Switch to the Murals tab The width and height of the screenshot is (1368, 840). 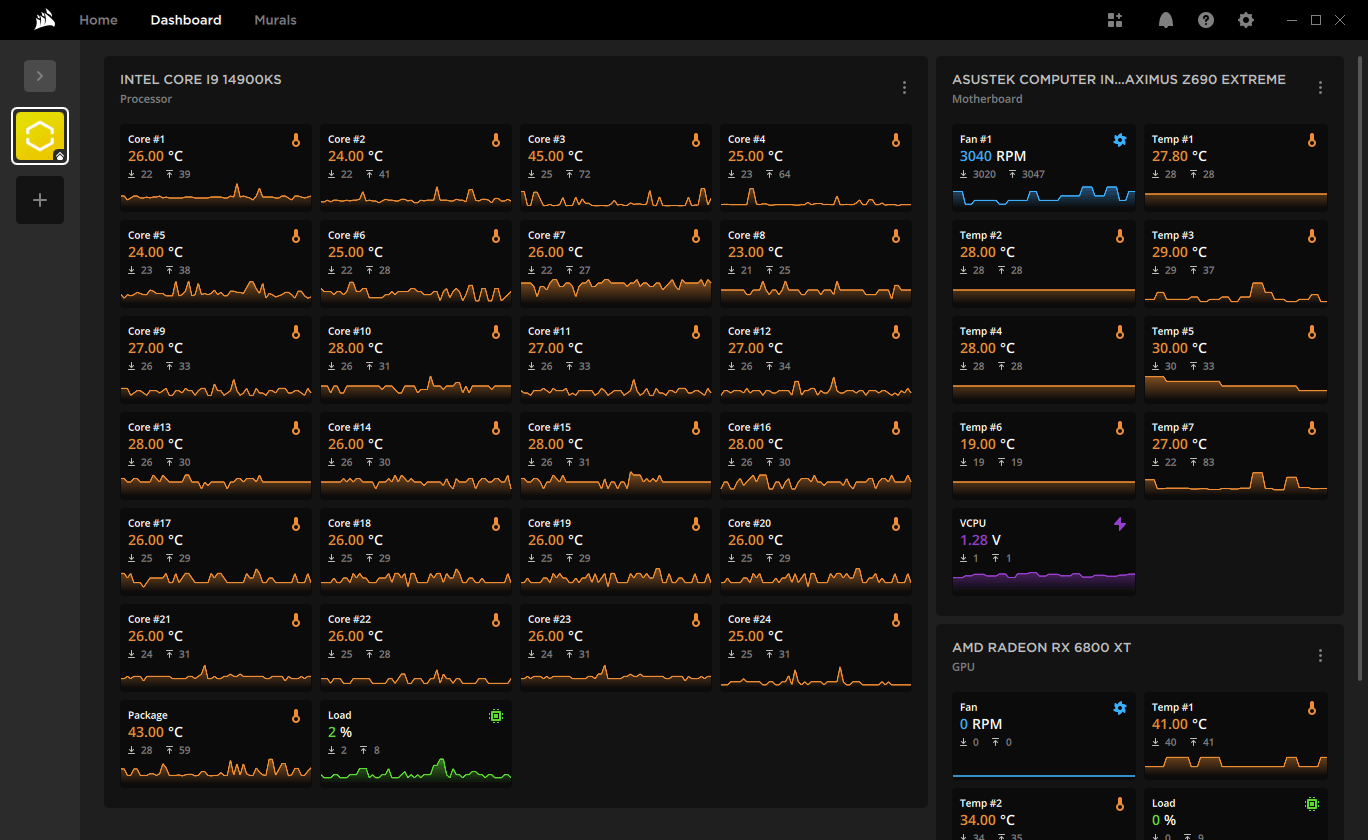click(x=275, y=20)
